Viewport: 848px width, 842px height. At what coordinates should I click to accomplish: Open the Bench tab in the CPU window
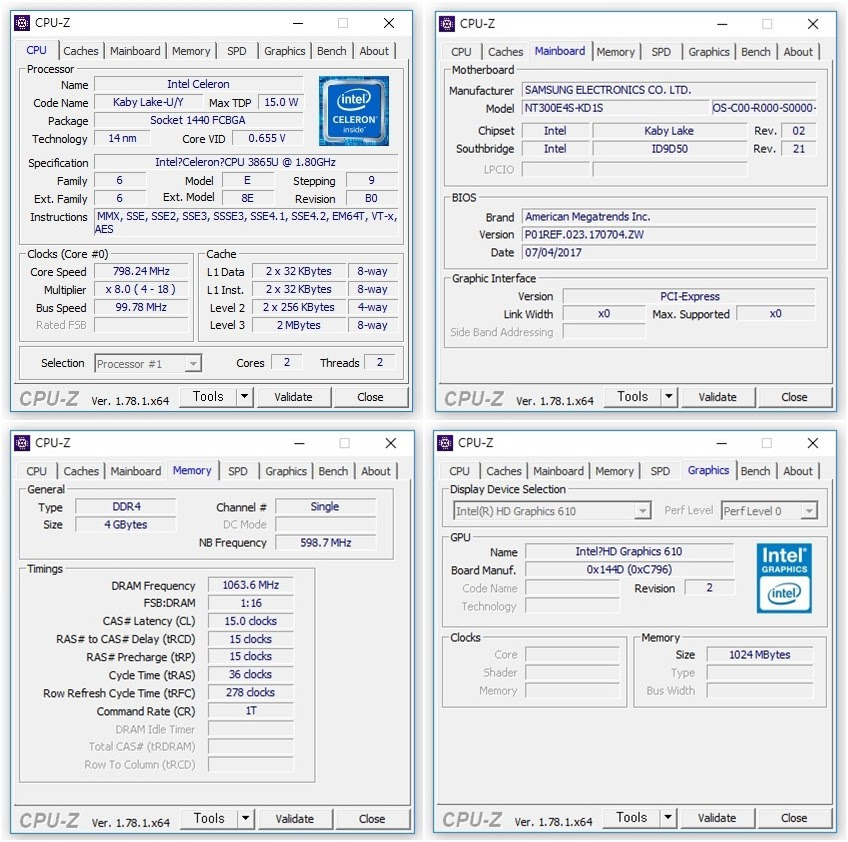[x=332, y=51]
